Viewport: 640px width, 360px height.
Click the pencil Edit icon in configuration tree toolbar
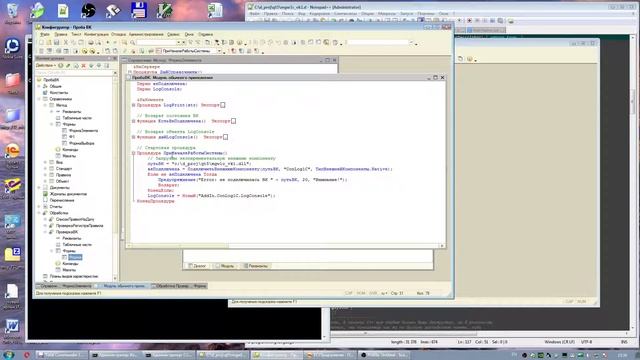click(x=68, y=65)
